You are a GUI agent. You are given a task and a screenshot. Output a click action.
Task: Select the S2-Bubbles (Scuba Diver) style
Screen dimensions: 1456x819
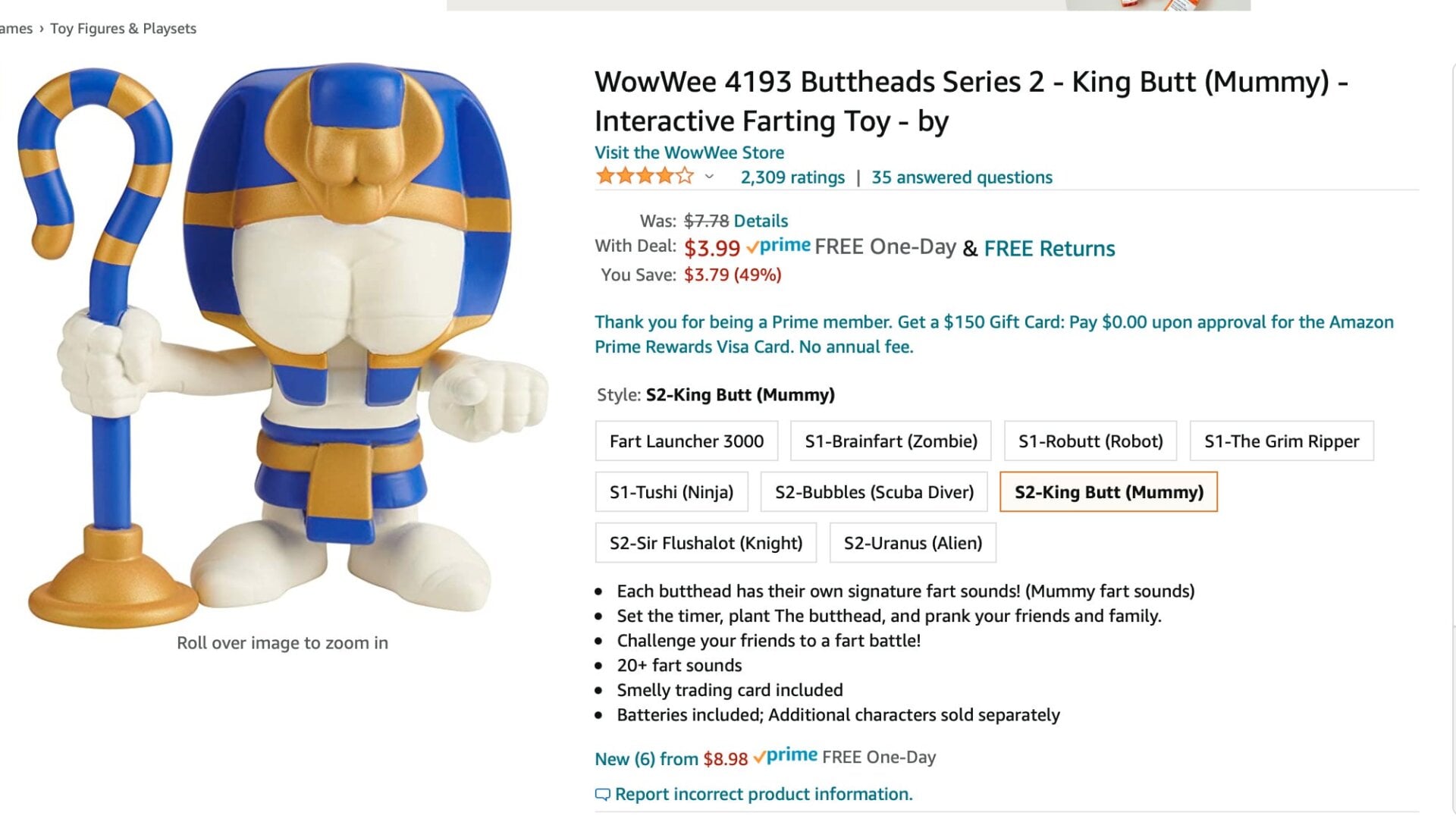[874, 491]
